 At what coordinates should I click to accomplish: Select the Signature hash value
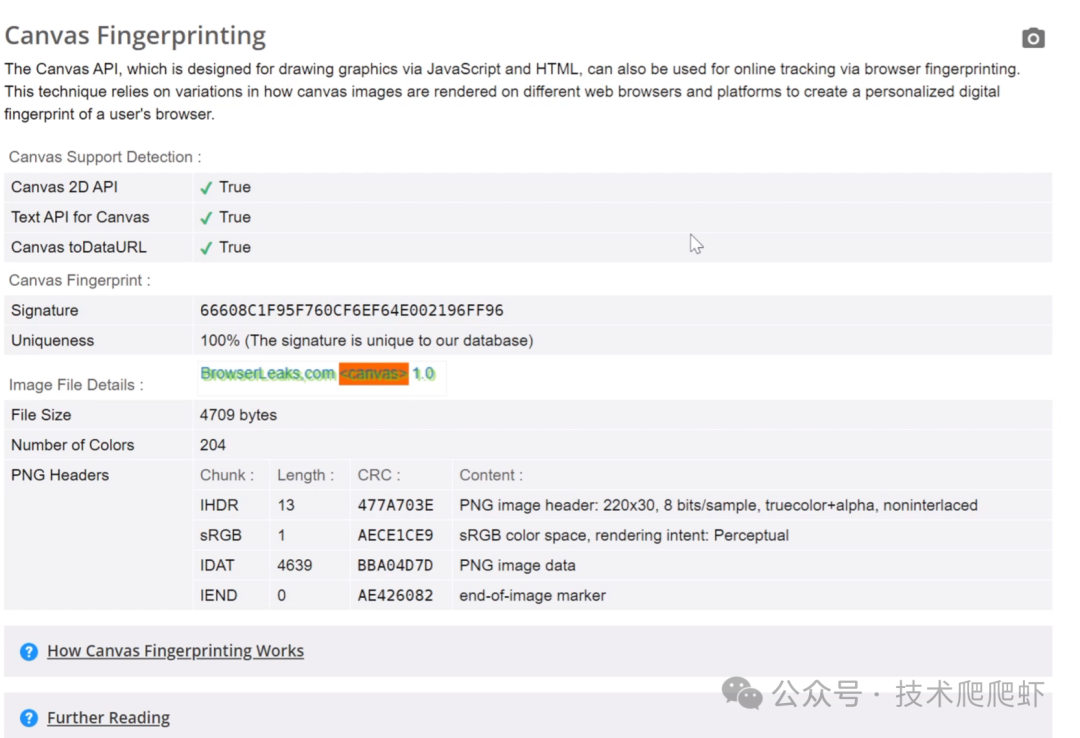tap(351, 311)
